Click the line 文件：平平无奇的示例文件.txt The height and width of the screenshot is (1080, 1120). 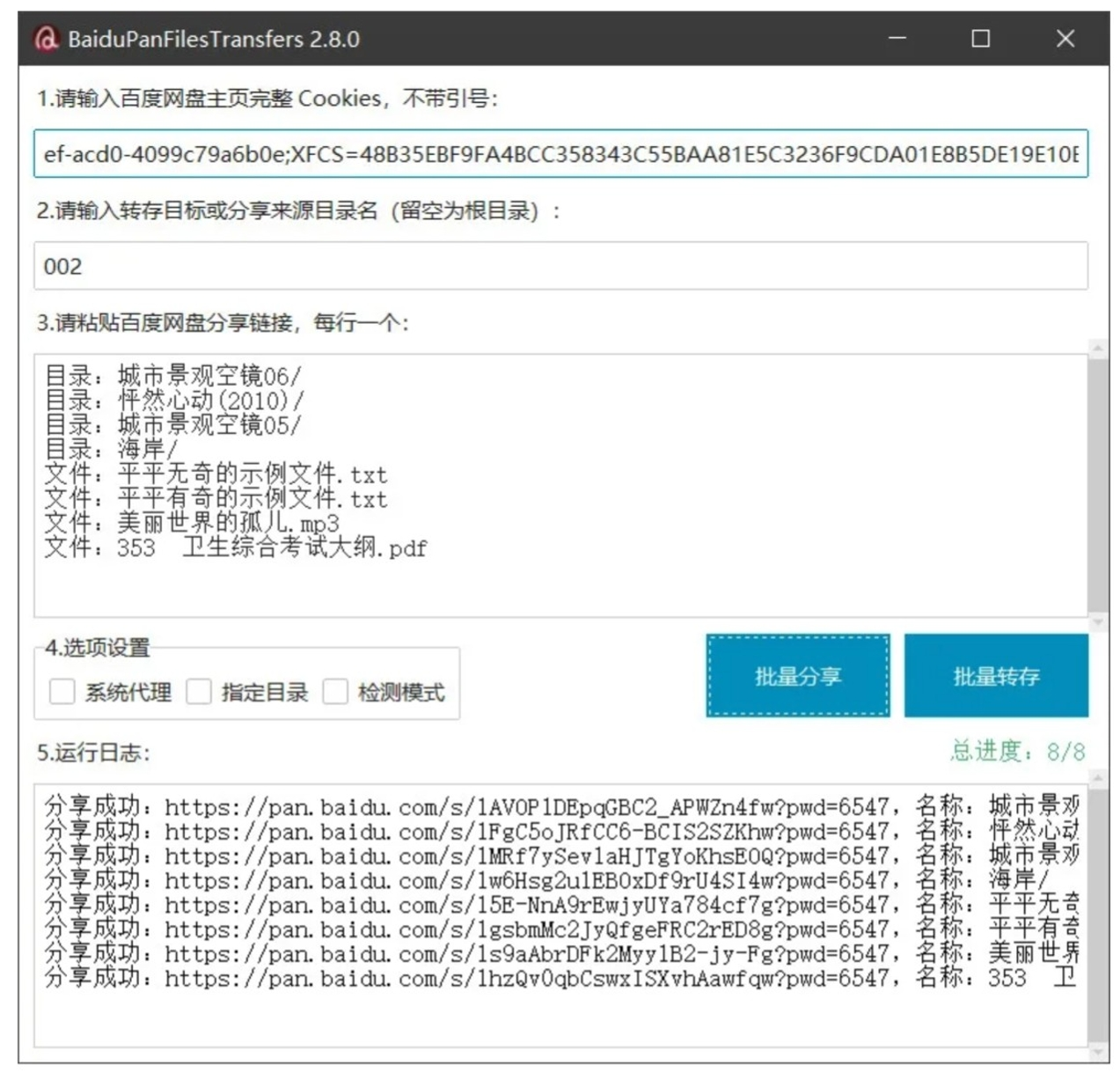216,474
